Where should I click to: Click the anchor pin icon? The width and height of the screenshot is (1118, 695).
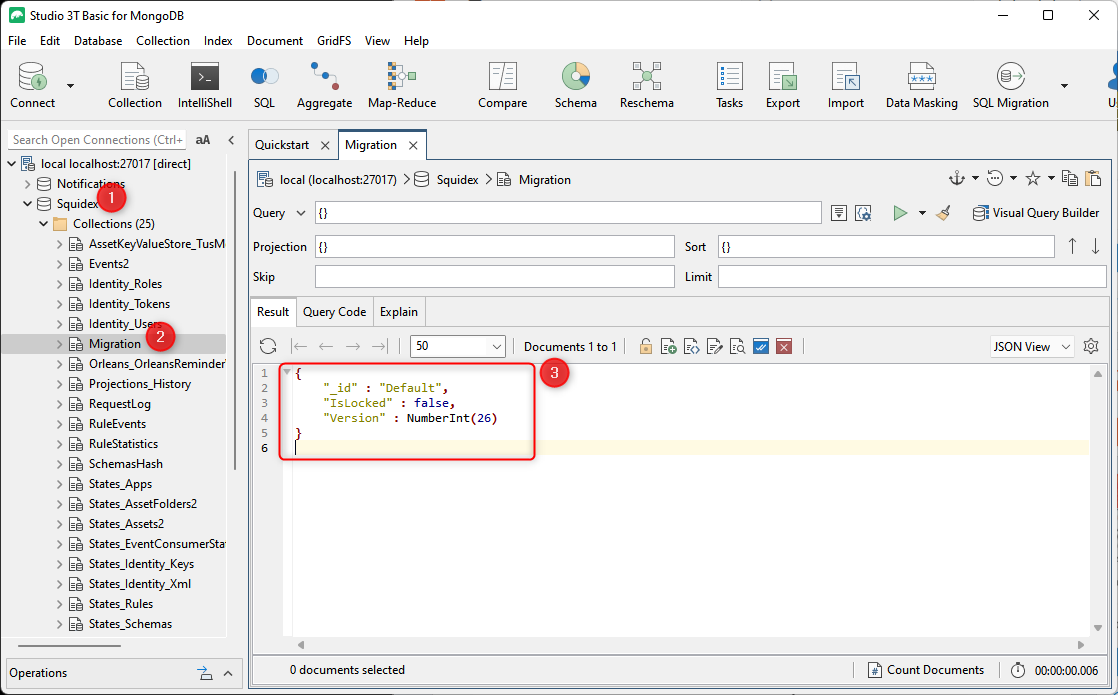(x=957, y=178)
